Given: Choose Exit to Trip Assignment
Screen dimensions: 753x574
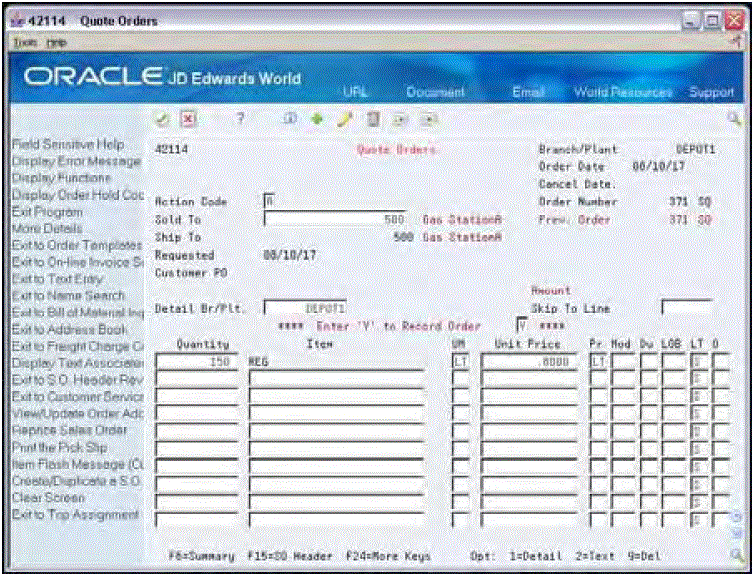Looking at the screenshot, I should point(75,514).
